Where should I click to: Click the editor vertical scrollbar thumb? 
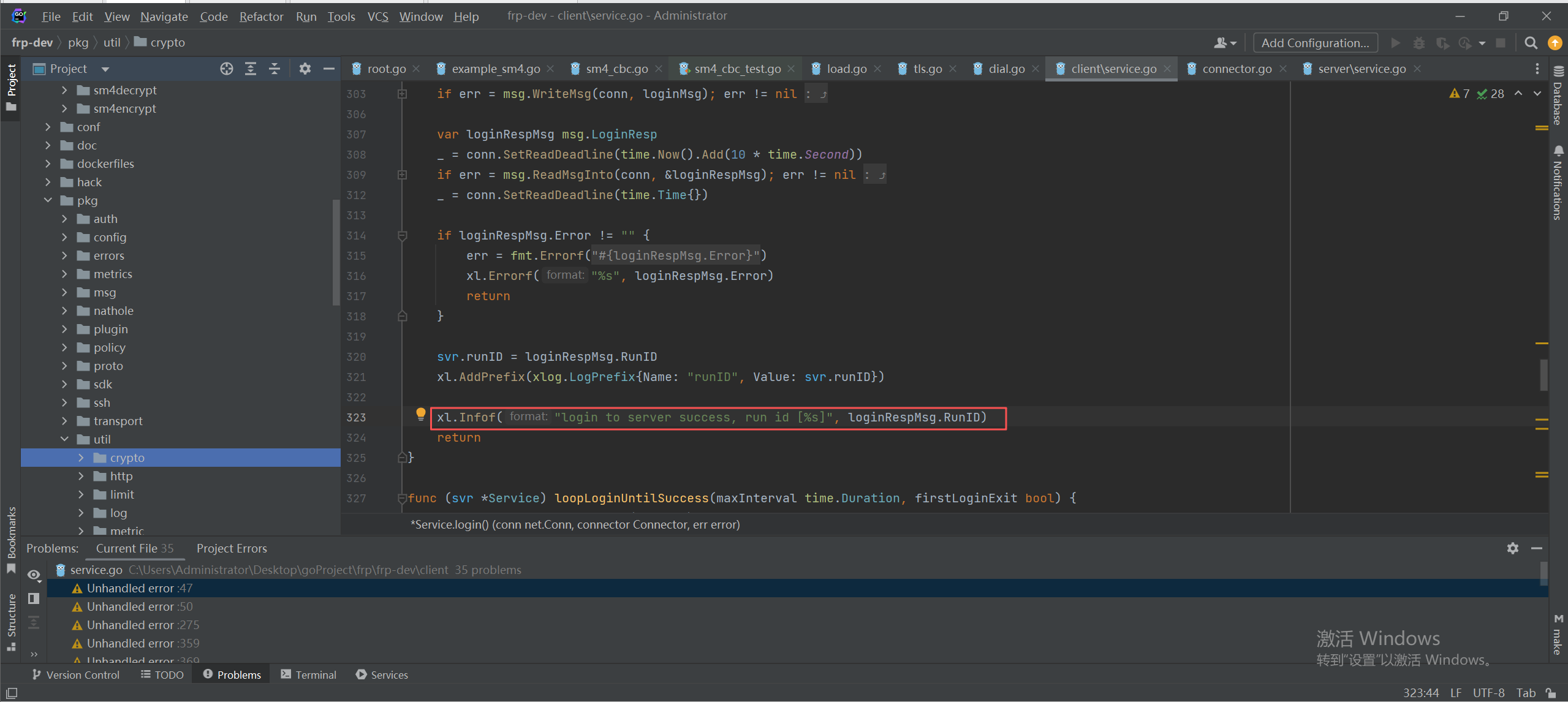pyautogui.click(x=1543, y=375)
